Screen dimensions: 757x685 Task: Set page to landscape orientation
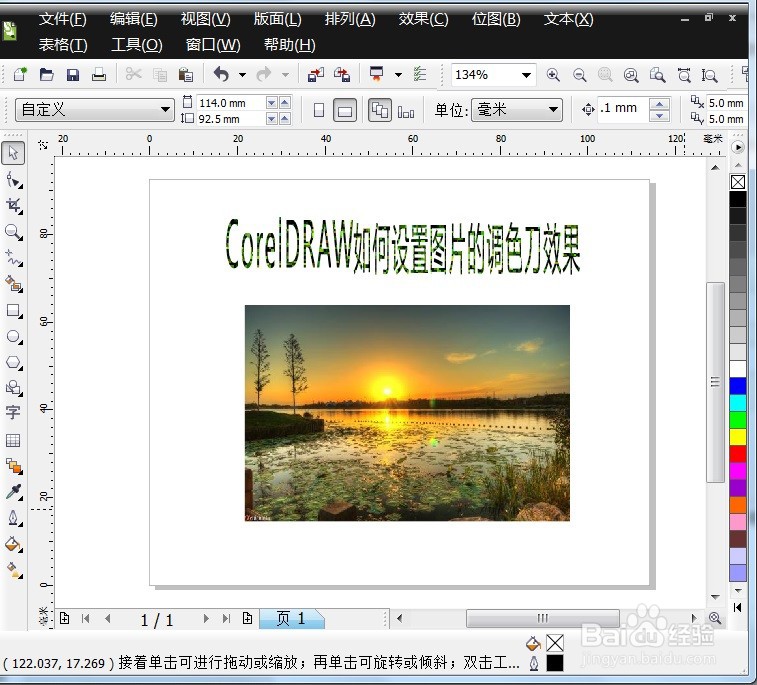tap(345, 111)
